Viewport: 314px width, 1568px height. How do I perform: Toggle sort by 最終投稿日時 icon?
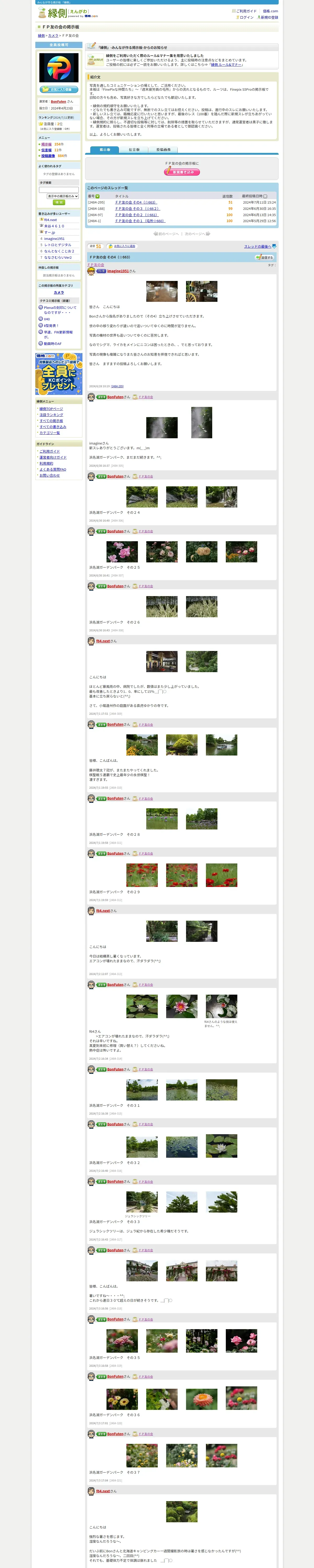pos(265,196)
